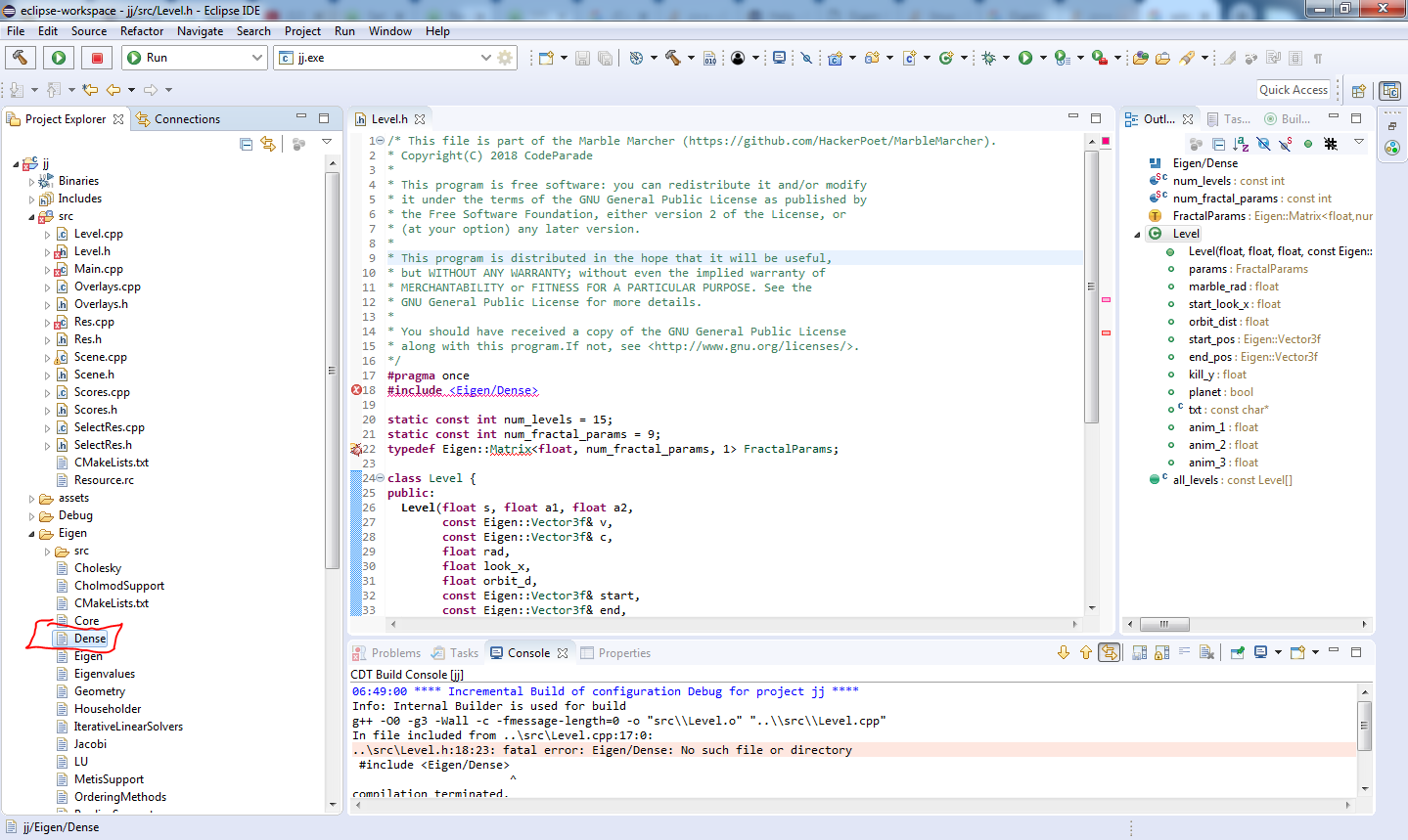Click the New C++ Class icon
Image resolution: width=1408 pixels, height=840 pixels.
tap(945, 59)
